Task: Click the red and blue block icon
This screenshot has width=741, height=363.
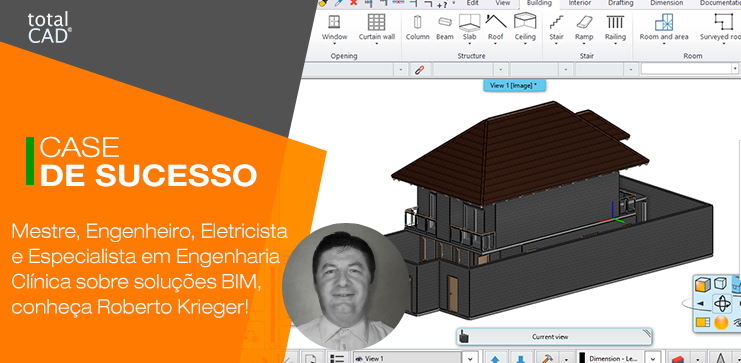Action: pyautogui.click(x=679, y=358)
